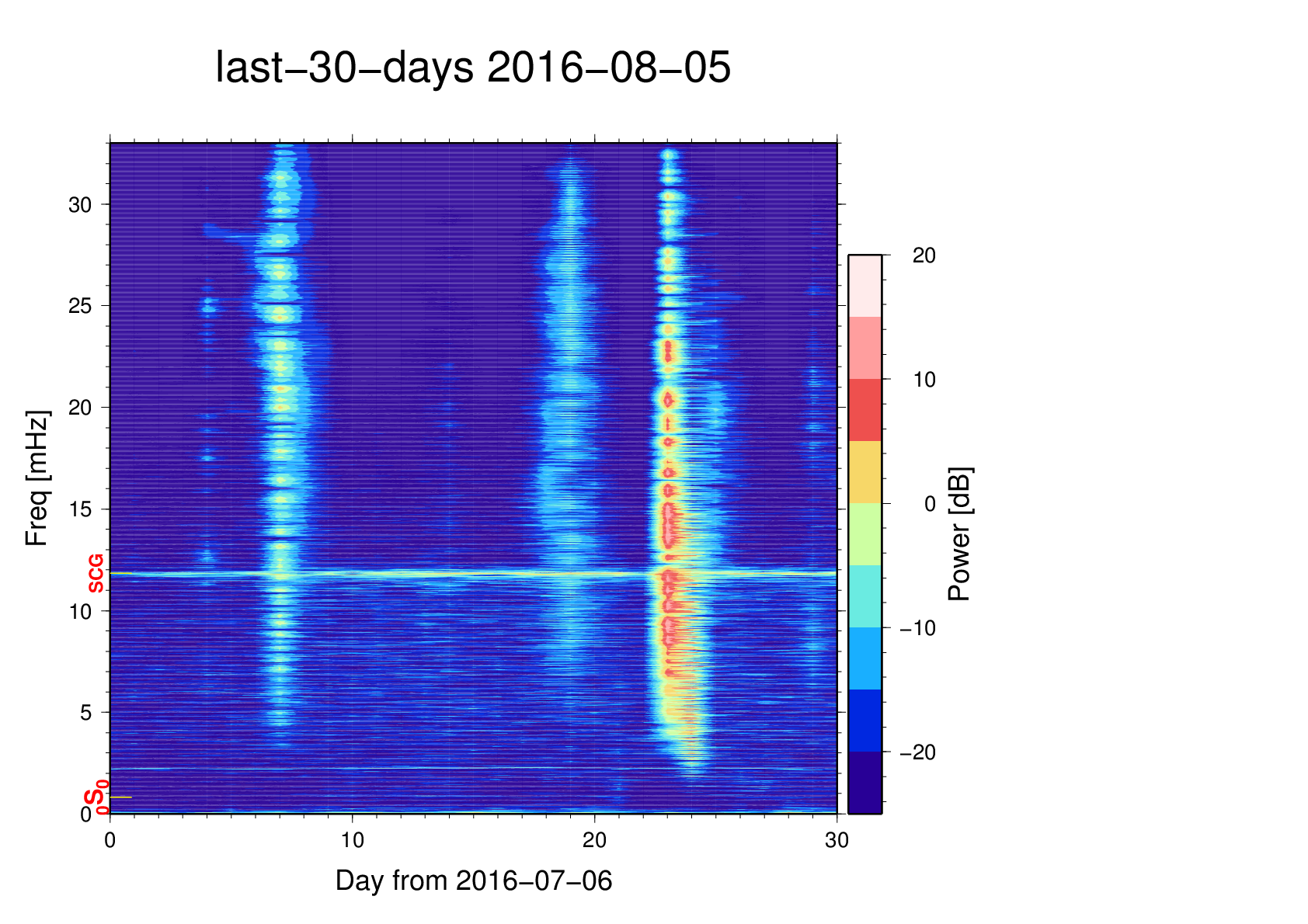Click the 'Freq [mHz]' vertical axis label
Screen dimensions: 1308x924
(x=37, y=478)
